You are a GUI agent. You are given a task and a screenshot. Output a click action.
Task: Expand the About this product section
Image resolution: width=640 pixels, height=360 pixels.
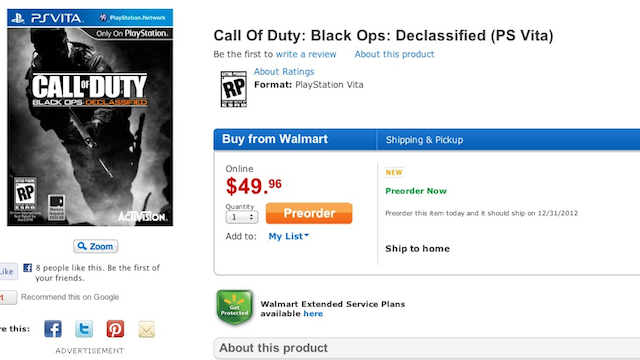tap(427, 348)
